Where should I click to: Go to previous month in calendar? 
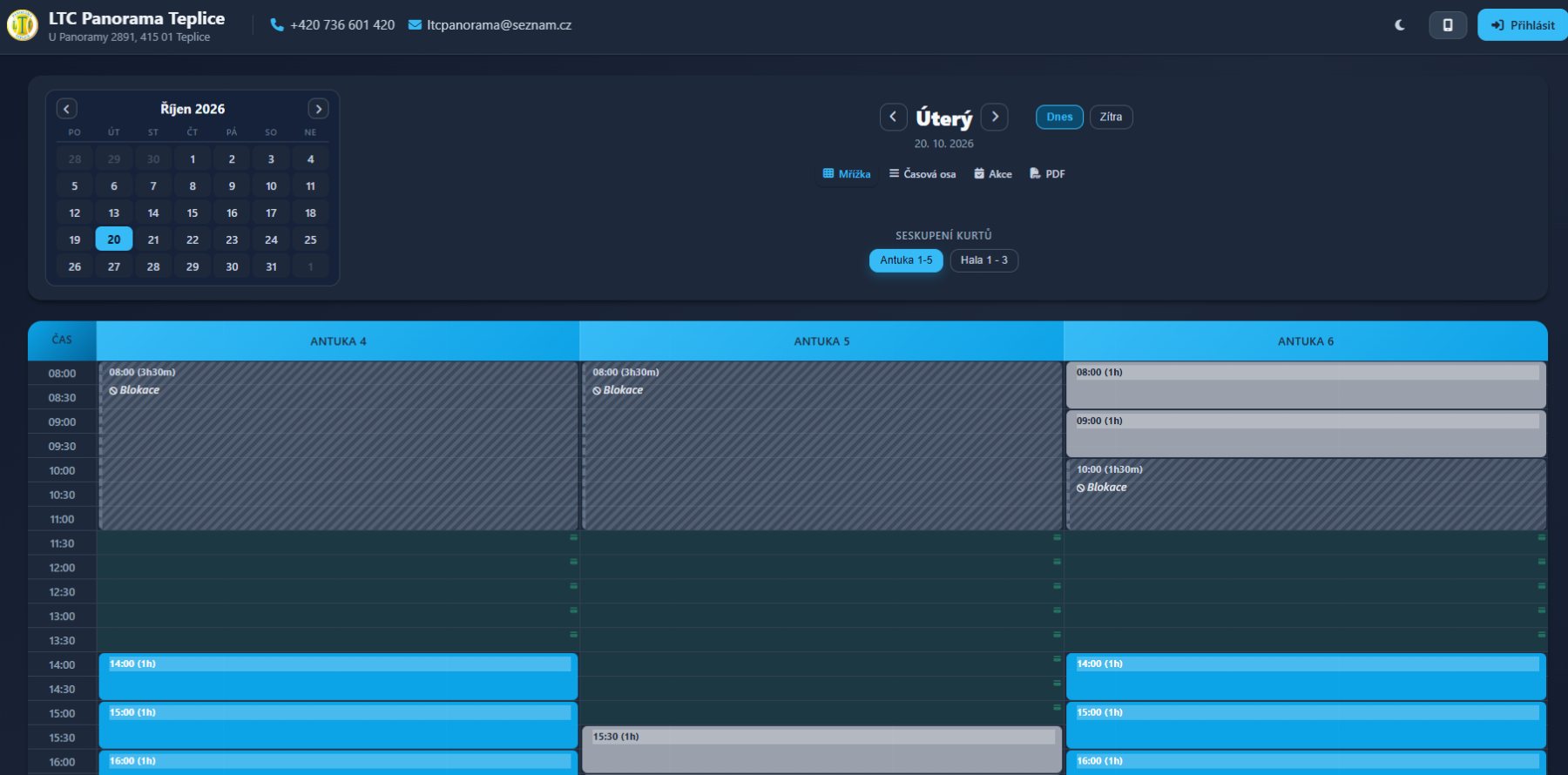(67, 109)
